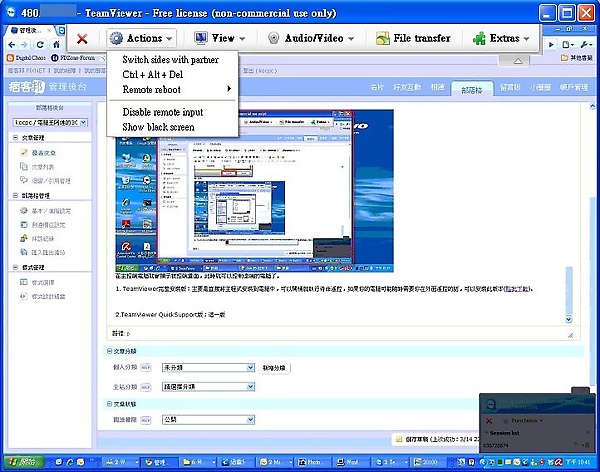Open the style selection item in sidebar

(38, 283)
